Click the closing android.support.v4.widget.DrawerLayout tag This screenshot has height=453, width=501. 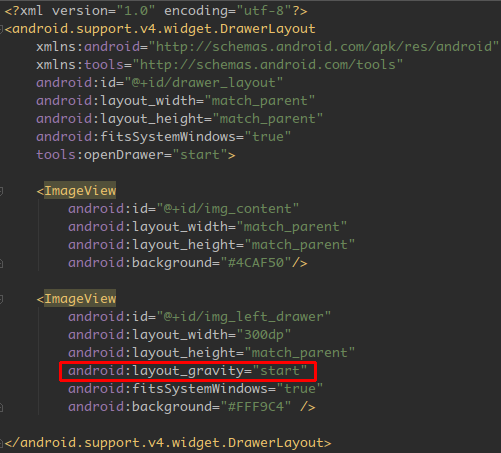point(168,443)
